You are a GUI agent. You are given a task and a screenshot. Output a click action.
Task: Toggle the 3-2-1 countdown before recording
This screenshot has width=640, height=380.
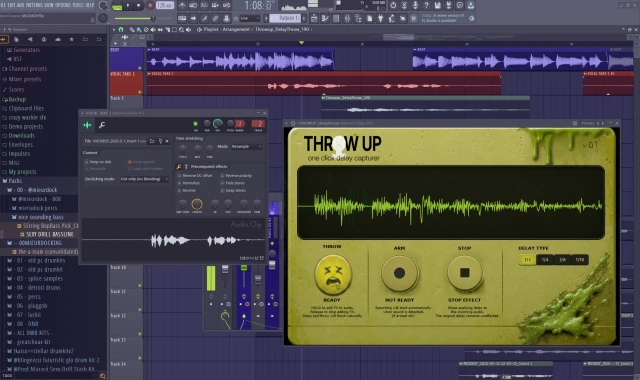tap(204, 5)
